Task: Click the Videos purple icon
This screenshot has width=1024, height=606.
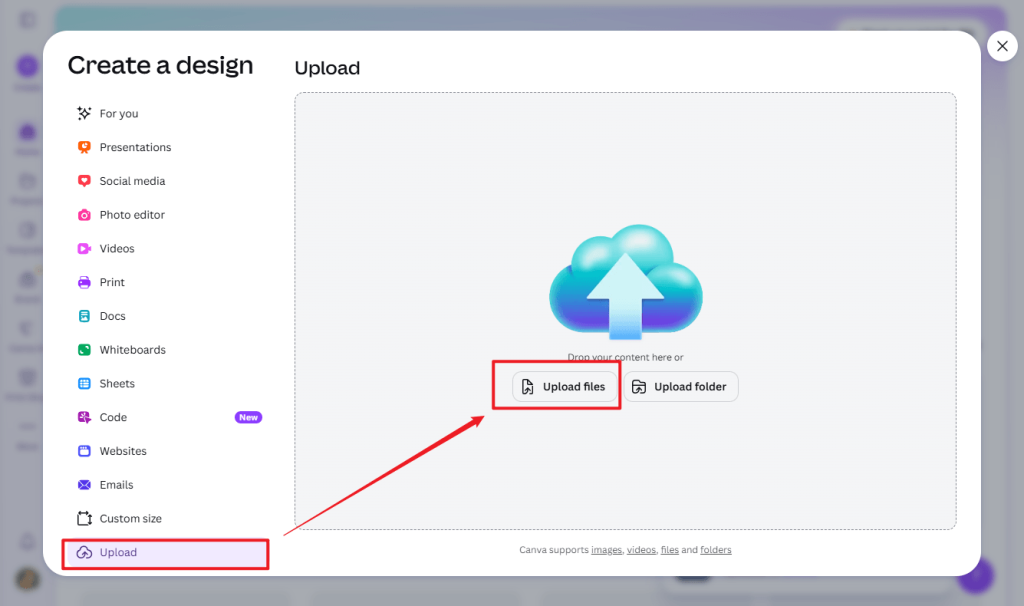Action: click(84, 249)
